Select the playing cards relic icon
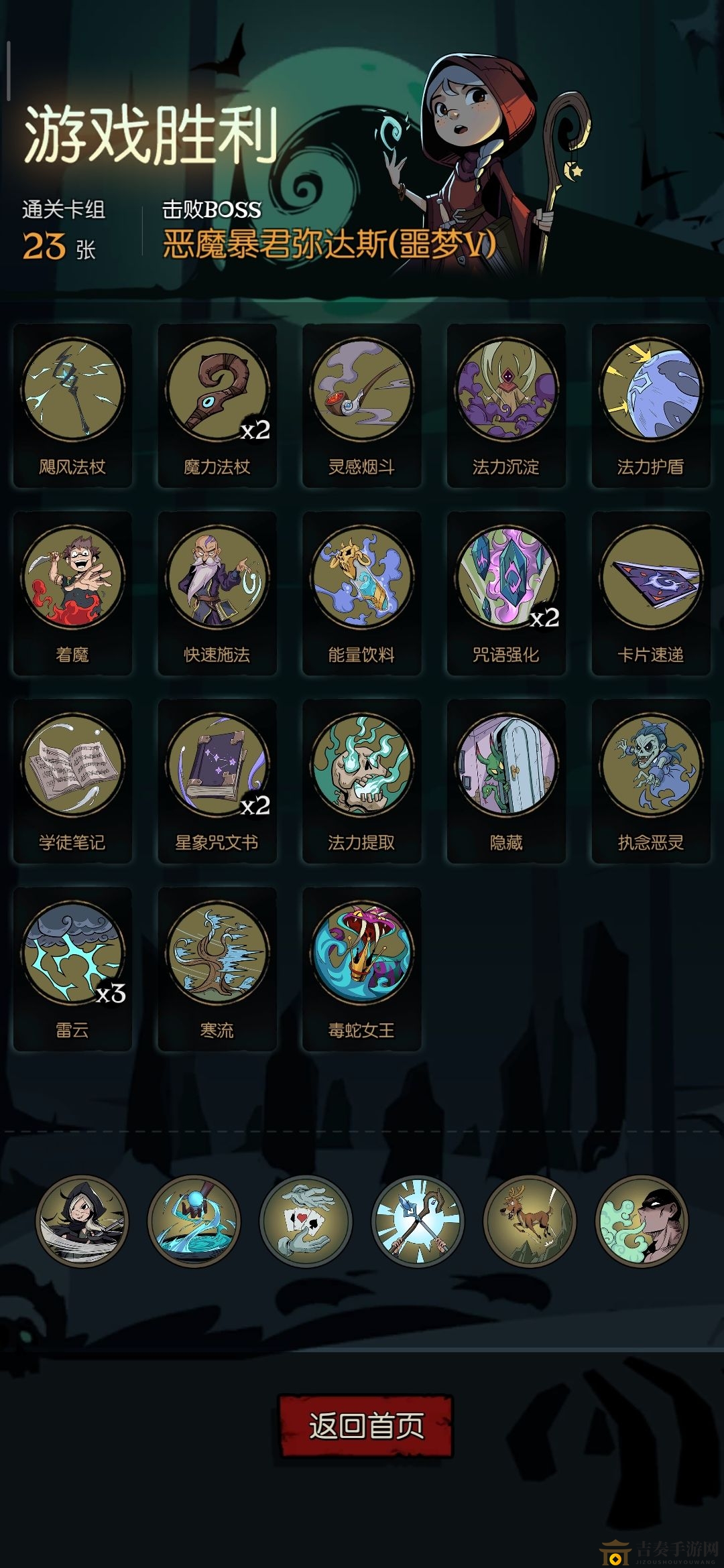Viewport: 724px width, 1568px height. point(306,1221)
